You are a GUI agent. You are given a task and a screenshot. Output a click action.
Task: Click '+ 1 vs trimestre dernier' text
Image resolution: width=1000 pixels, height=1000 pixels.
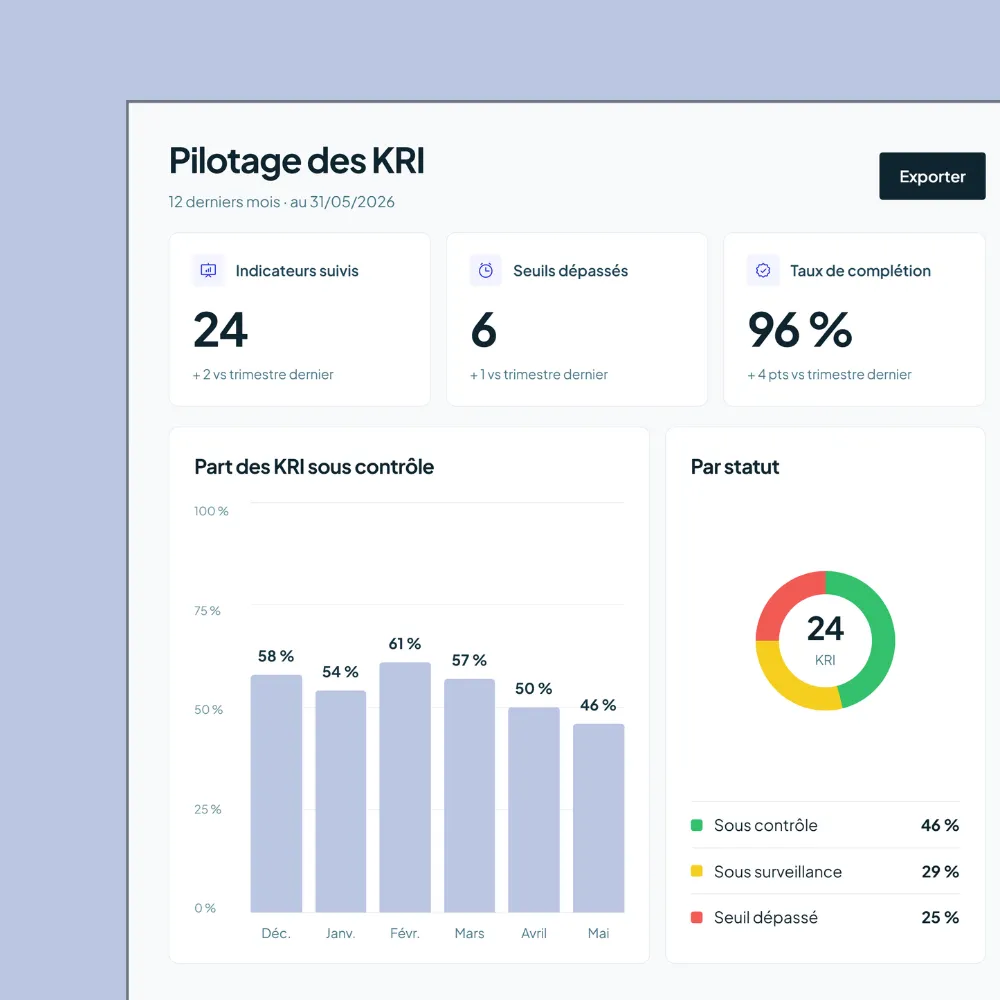(539, 374)
